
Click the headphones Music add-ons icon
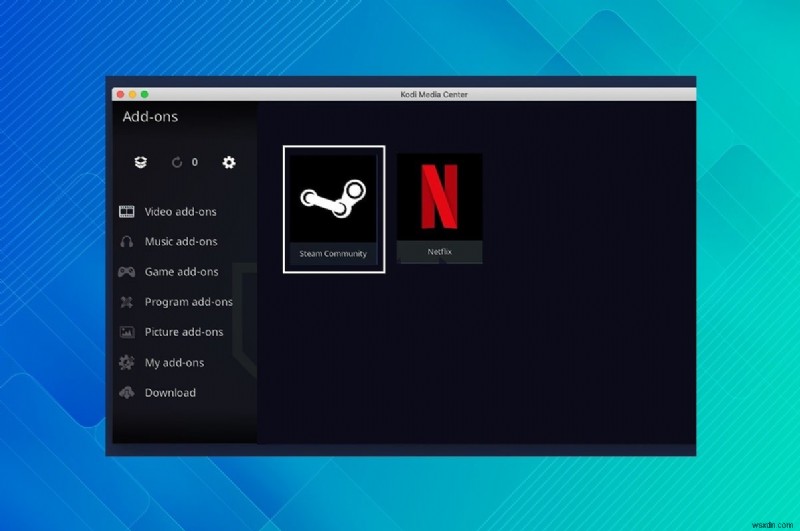(127, 241)
